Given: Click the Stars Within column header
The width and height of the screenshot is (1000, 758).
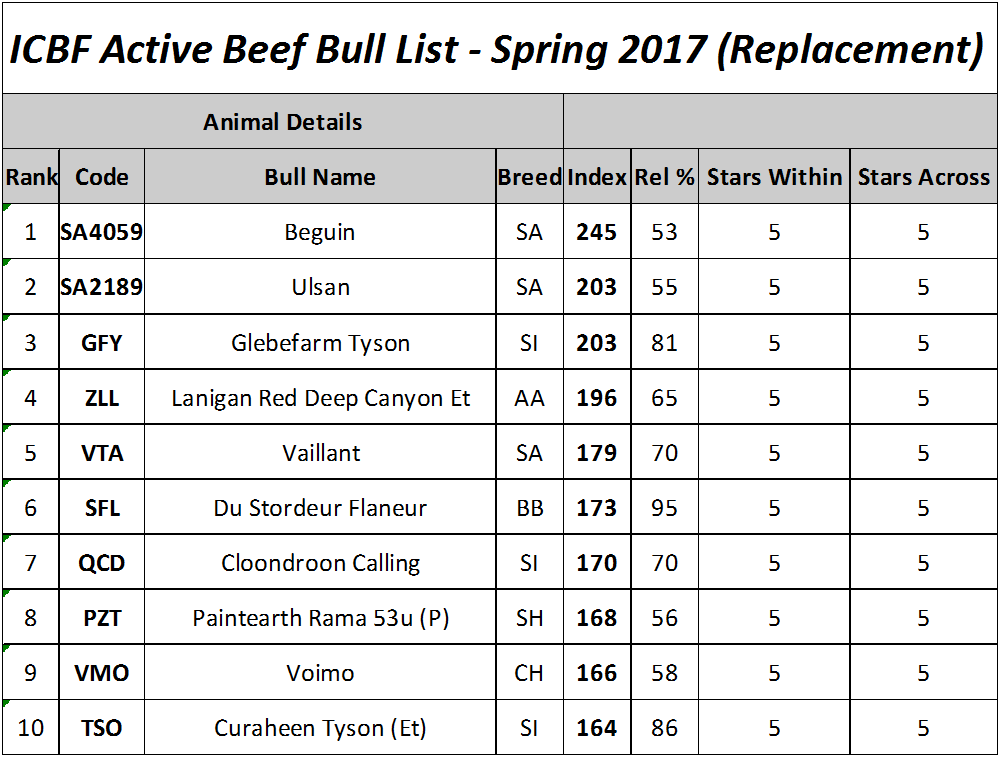Looking at the screenshot, I should (x=774, y=177).
